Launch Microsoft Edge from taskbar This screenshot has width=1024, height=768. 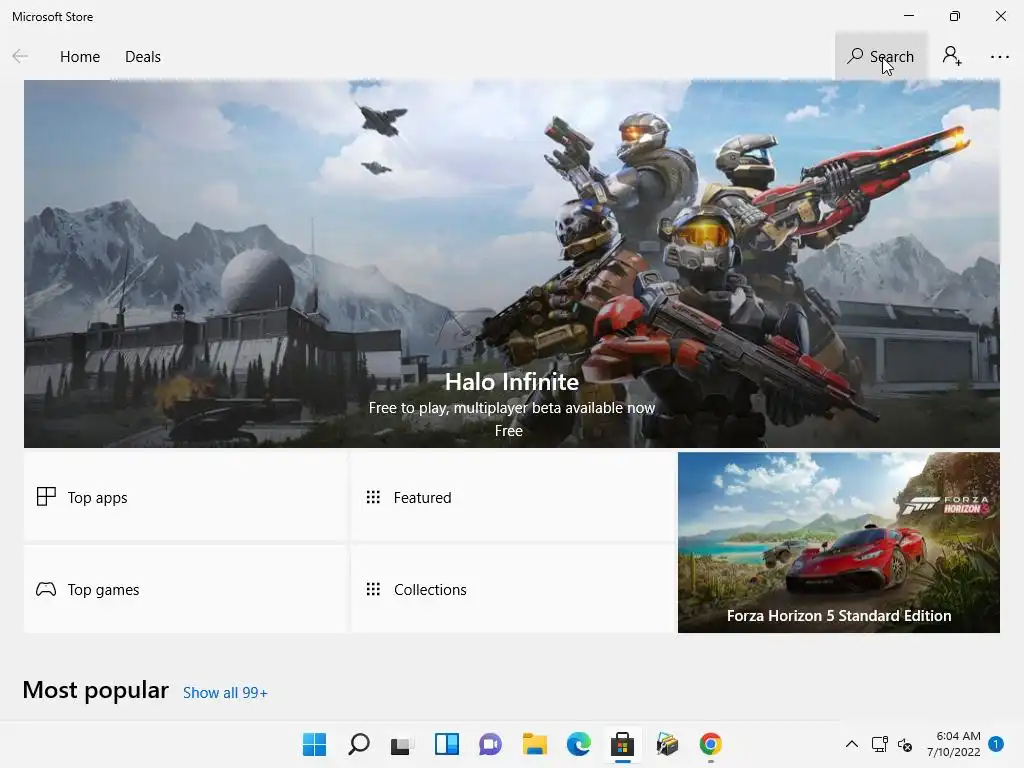579,744
